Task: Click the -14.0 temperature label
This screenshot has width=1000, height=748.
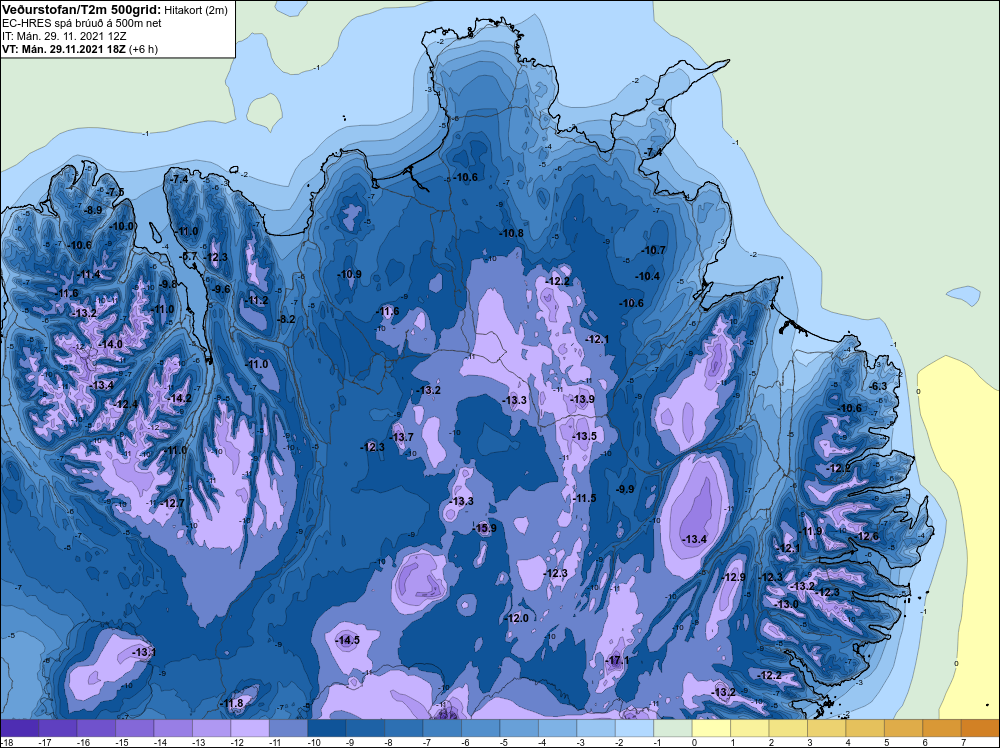Action: pyautogui.click(x=110, y=344)
